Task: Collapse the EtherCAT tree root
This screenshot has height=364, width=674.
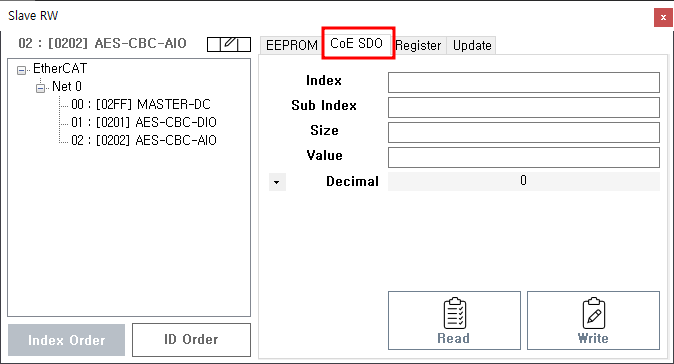Action: pyautogui.click(x=21, y=70)
